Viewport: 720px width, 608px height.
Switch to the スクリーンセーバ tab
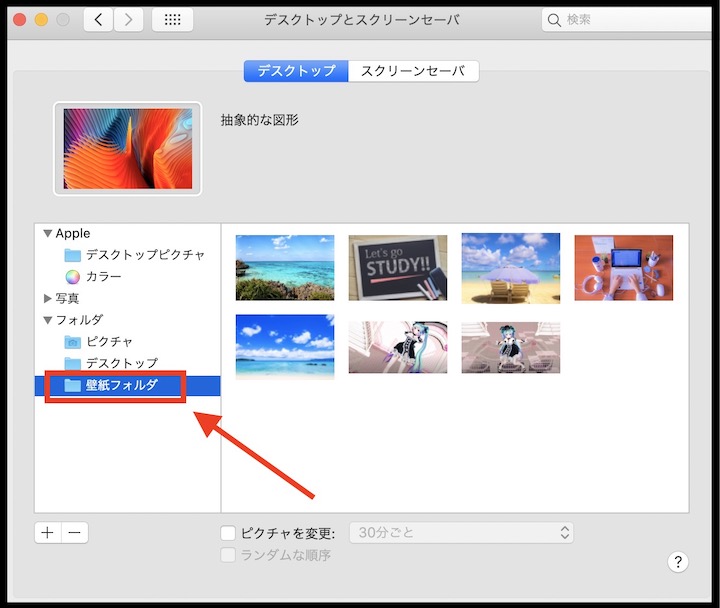coord(413,71)
